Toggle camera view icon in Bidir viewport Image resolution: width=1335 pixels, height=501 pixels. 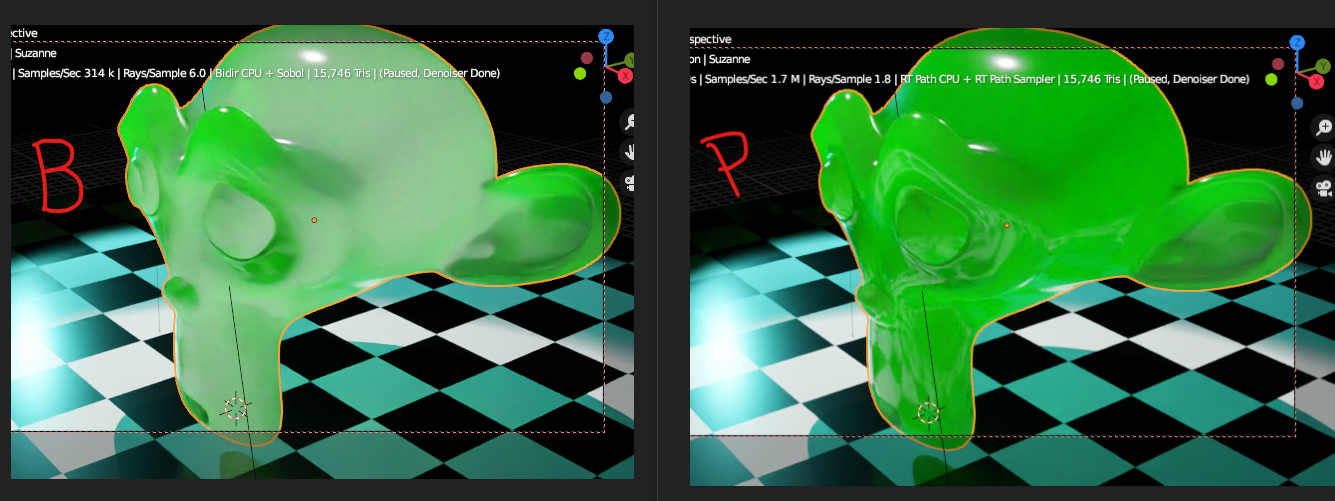pos(630,182)
